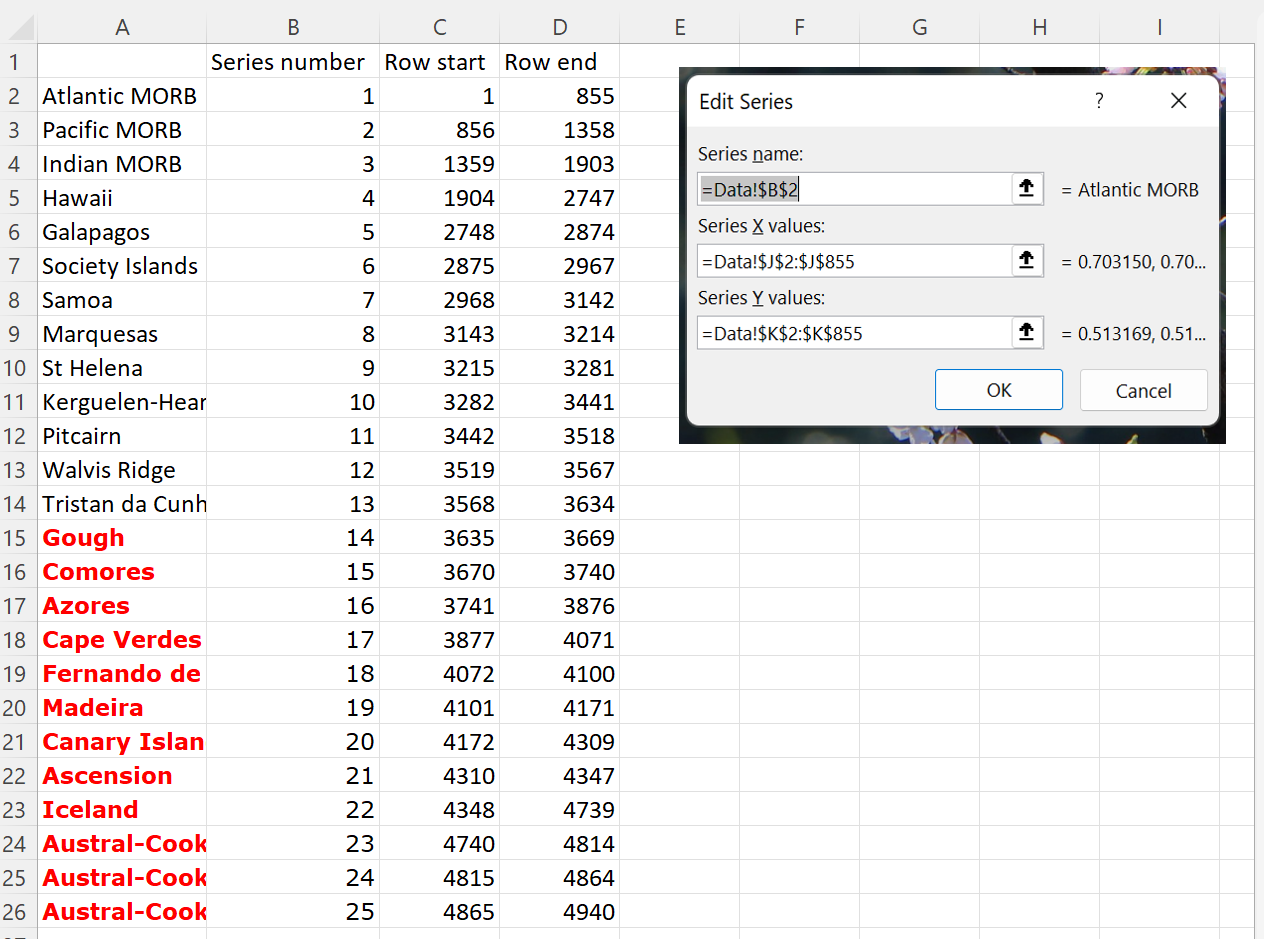1264x939 pixels.
Task: Select the Walvis Ridge cell
Action: tap(122, 470)
